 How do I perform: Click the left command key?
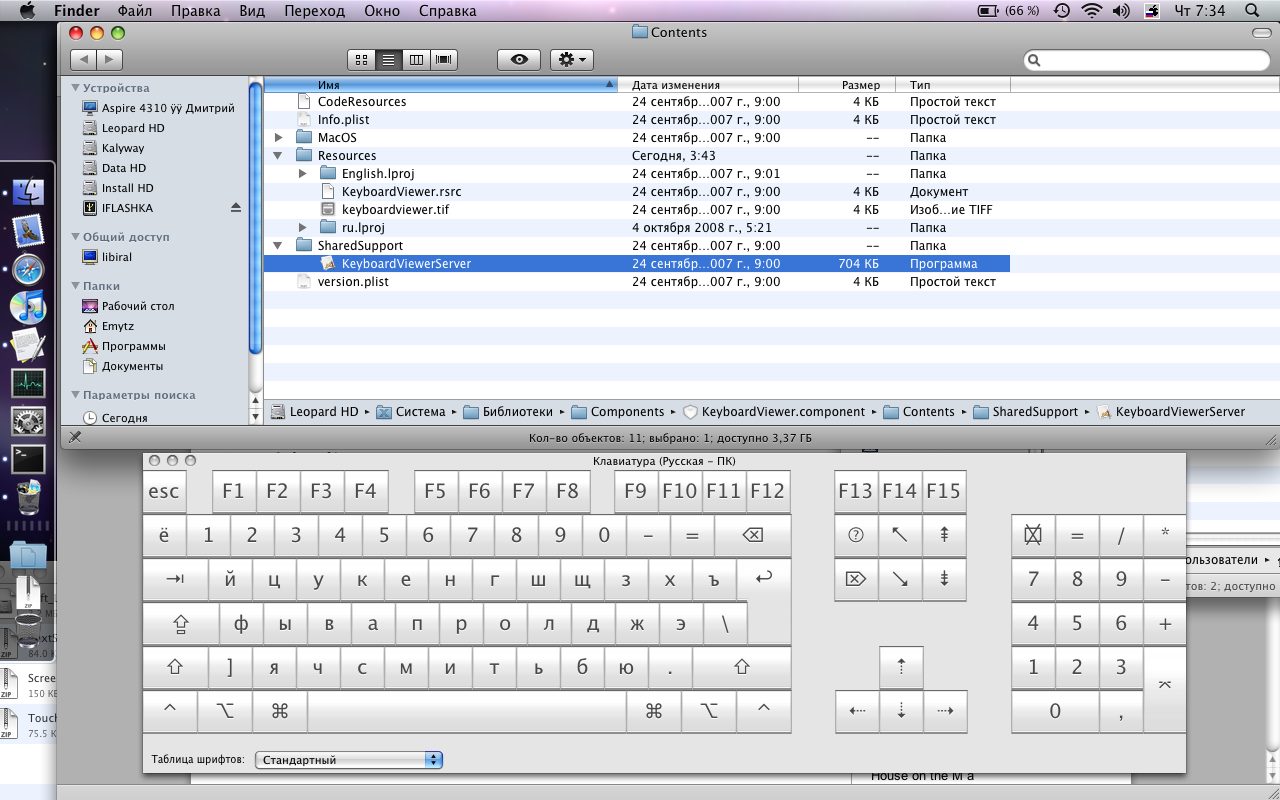pos(280,711)
